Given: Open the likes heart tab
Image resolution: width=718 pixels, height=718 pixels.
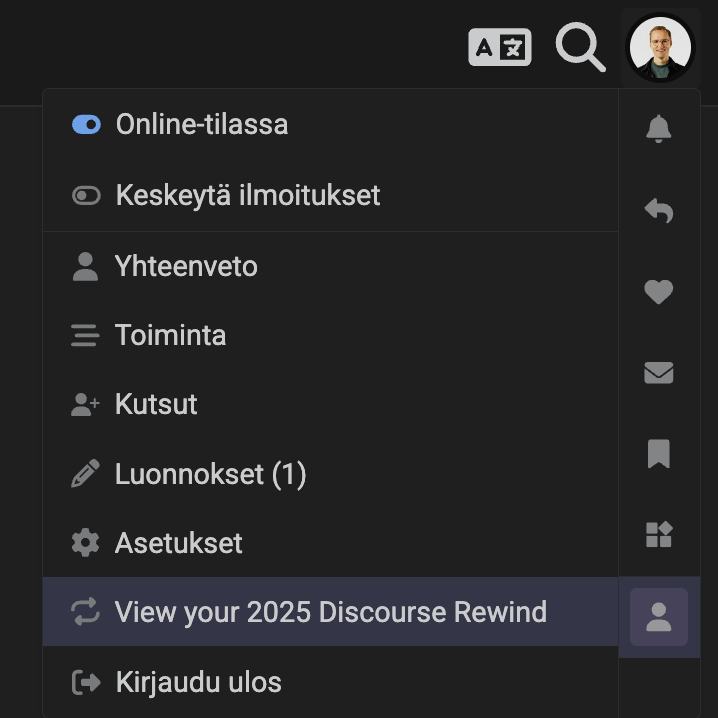Looking at the screenshot, I should (x=658, y=292).
